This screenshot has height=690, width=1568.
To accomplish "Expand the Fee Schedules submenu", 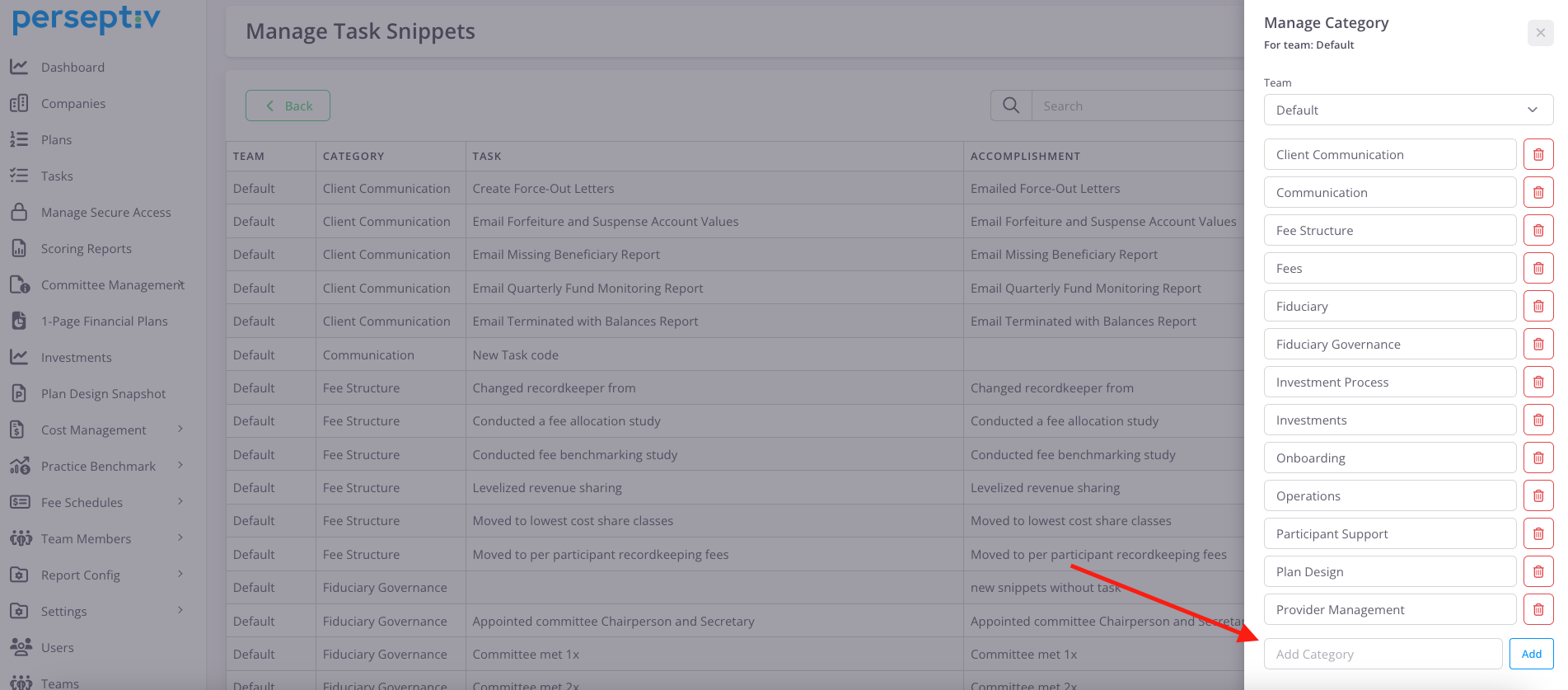I will [180, 502].
